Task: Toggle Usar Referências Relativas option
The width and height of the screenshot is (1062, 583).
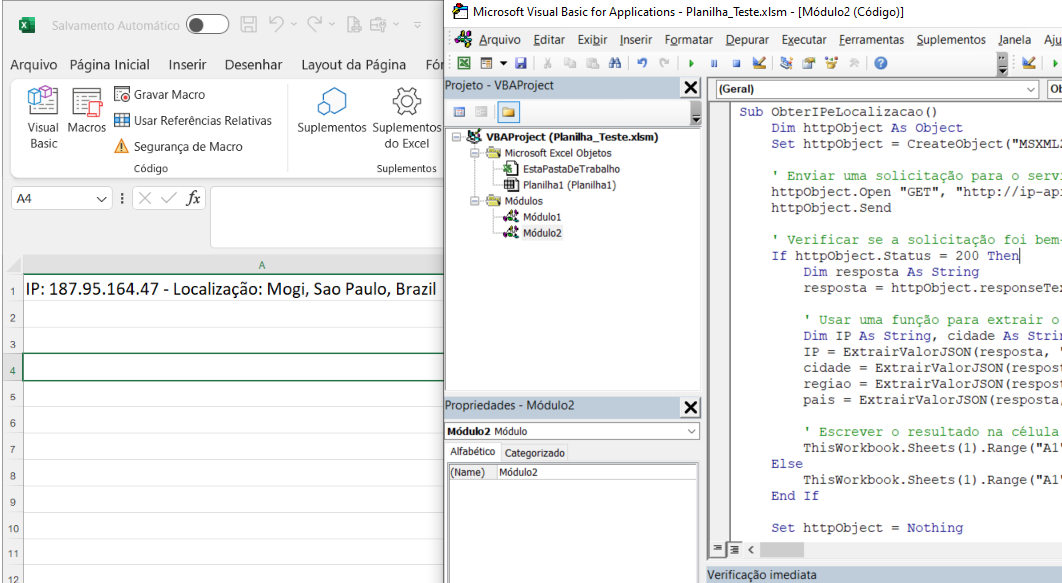Action: point(192,121)
